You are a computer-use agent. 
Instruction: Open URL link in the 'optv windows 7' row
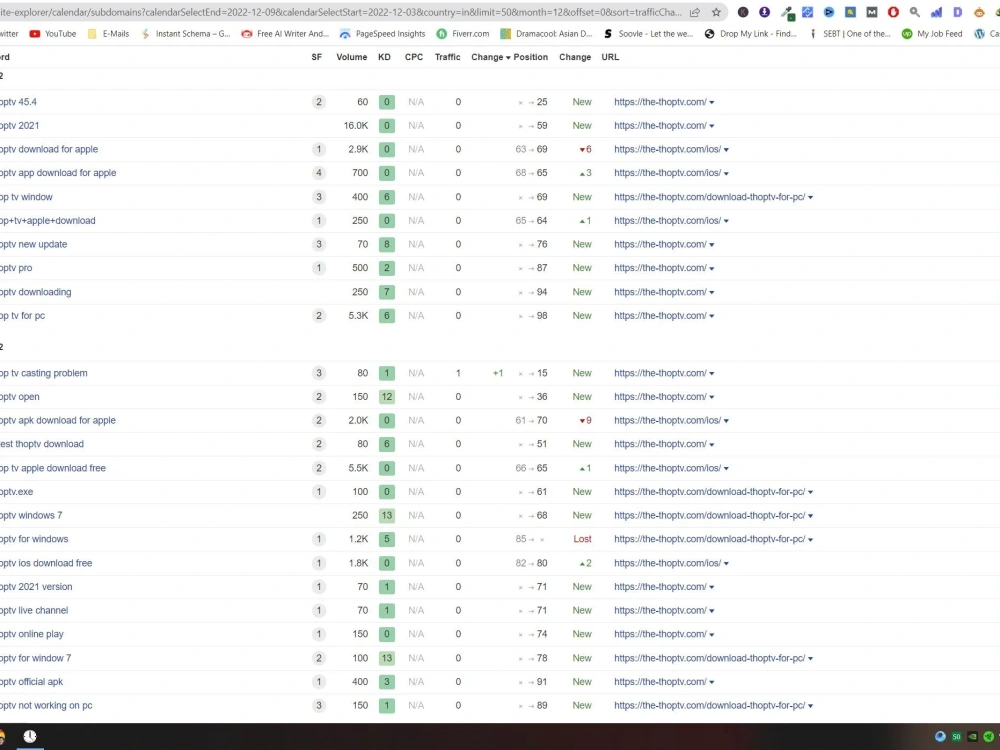pos(709,515)
